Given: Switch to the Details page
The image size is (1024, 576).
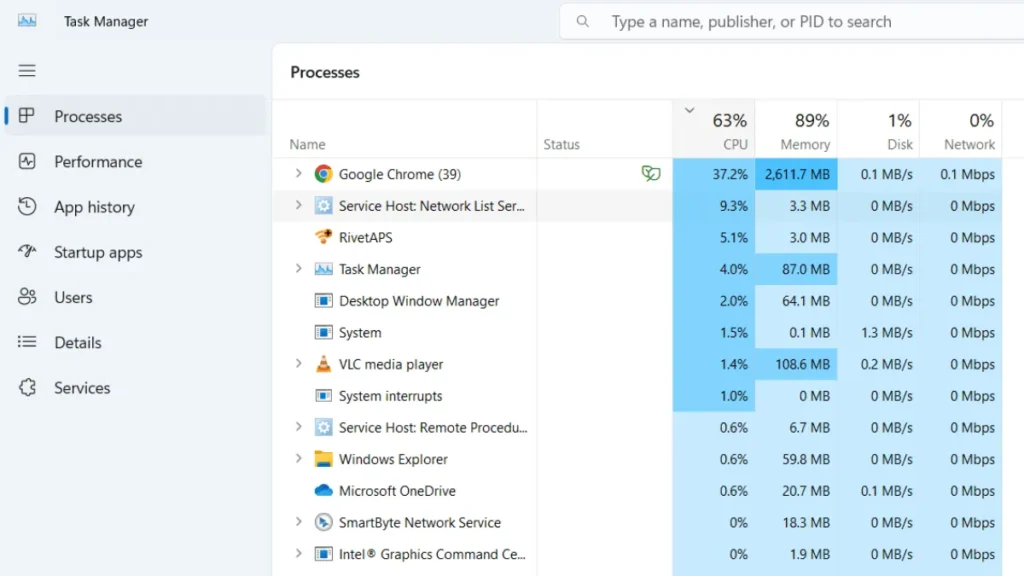Looking at the screenshot, I should click(x=135, y=342).
